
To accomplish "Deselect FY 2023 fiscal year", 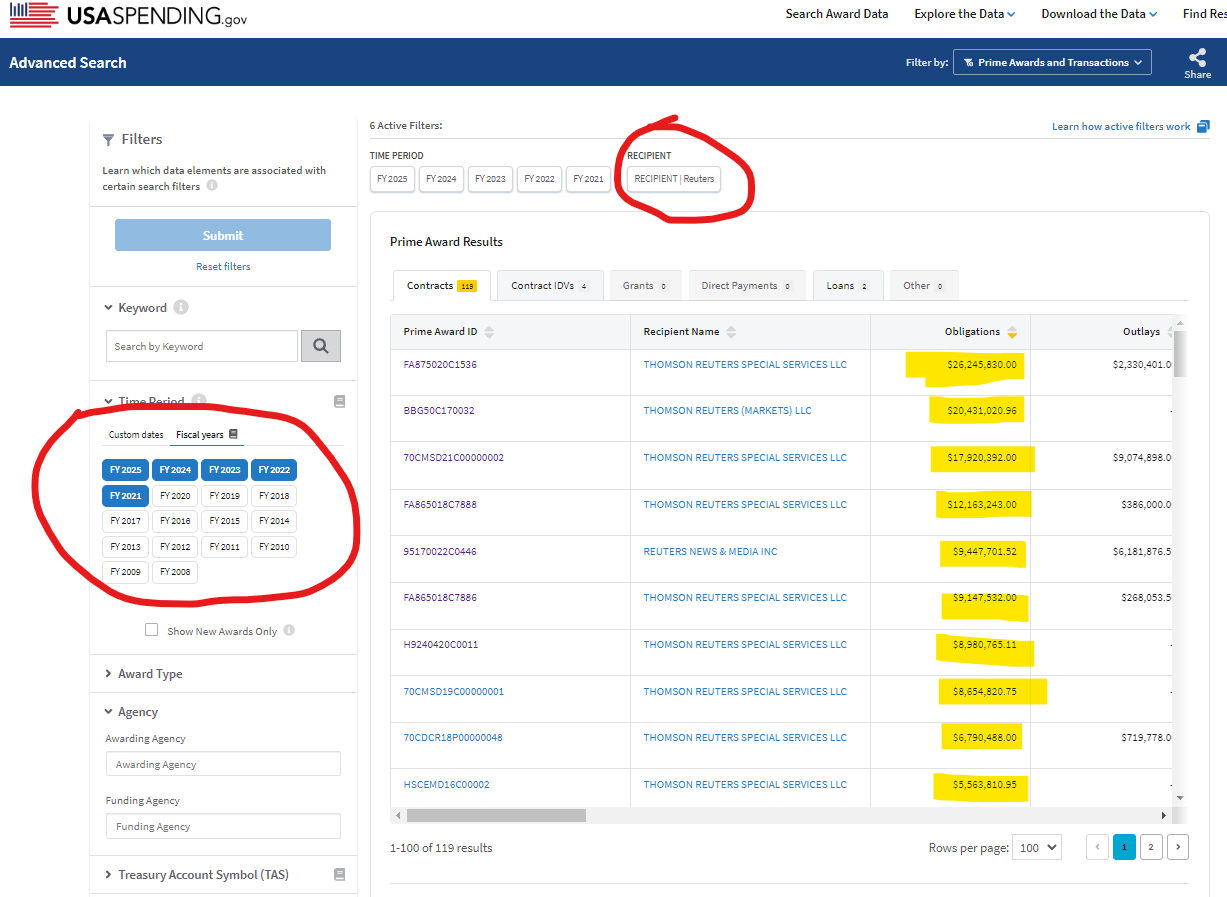I will coord(224,470).
